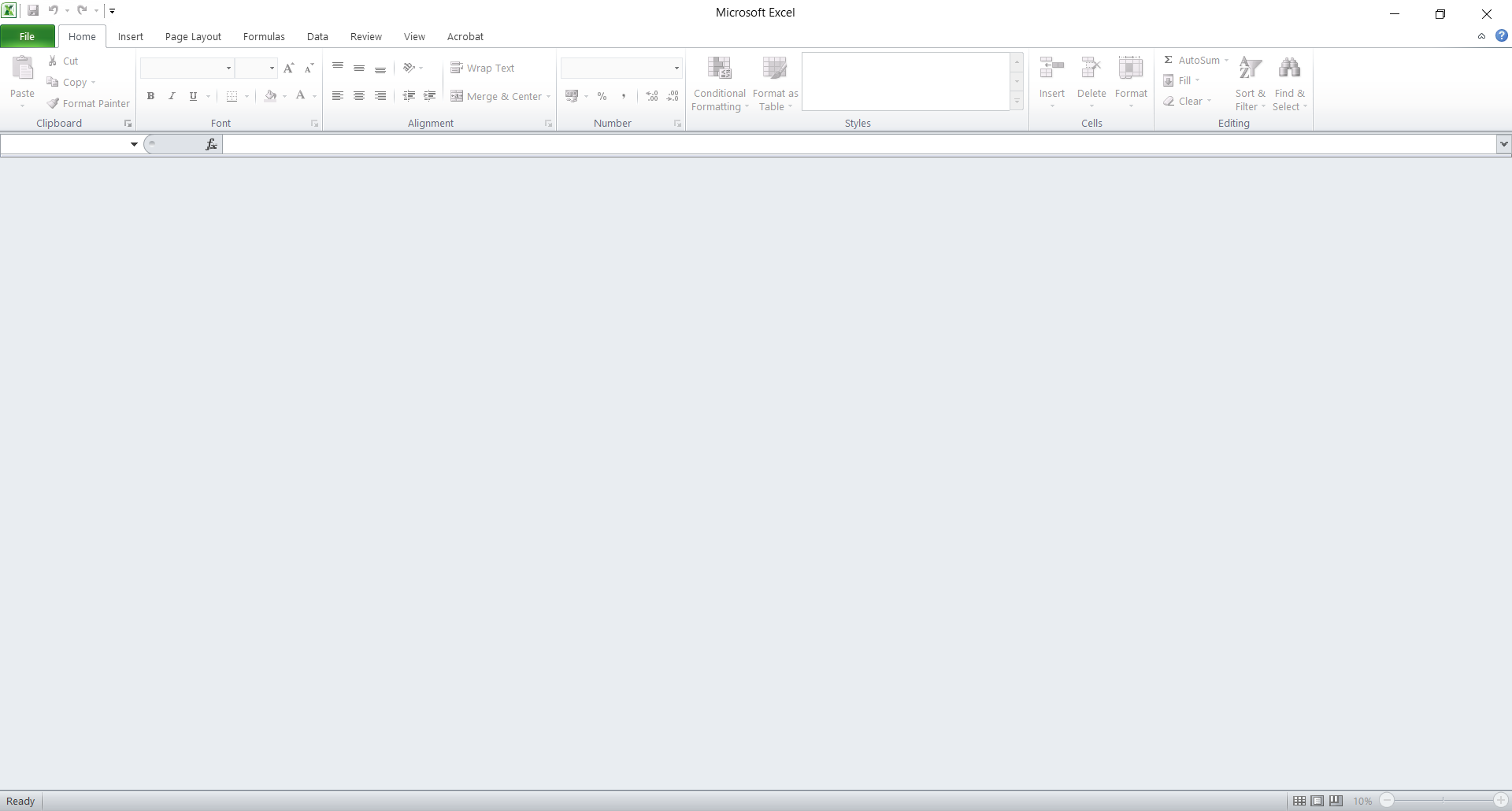Click the Font Color letter A
This screenshot has height=811, width=1512.
pos(300,96)
